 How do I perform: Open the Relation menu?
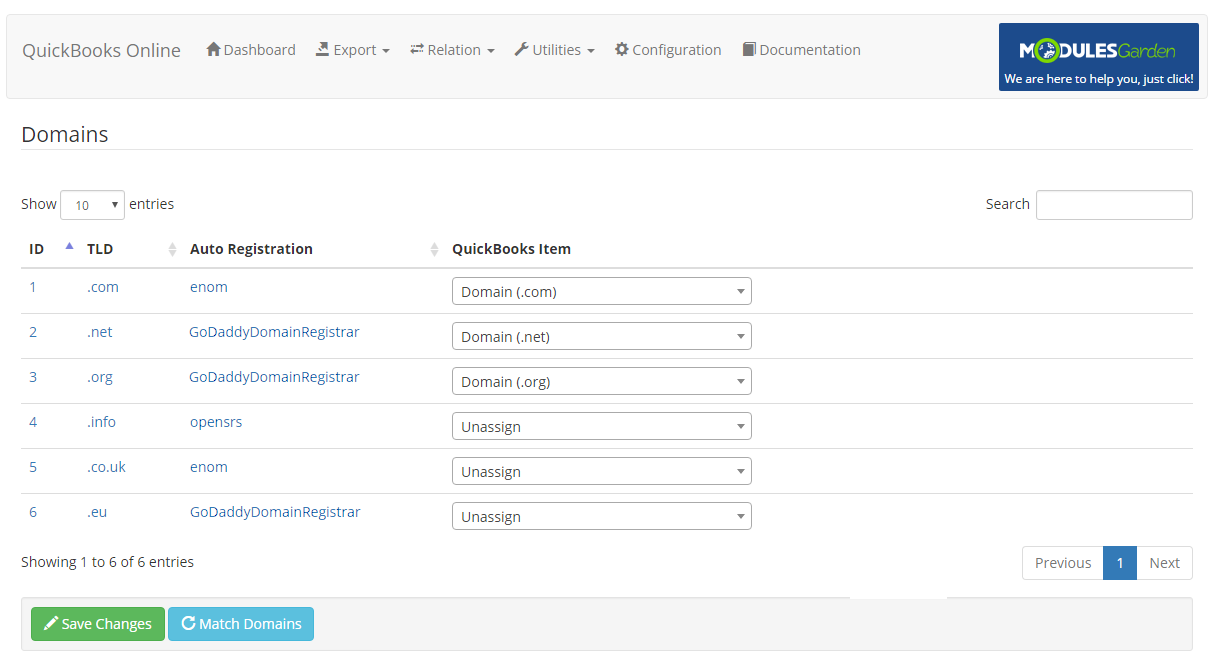(452, 49)
